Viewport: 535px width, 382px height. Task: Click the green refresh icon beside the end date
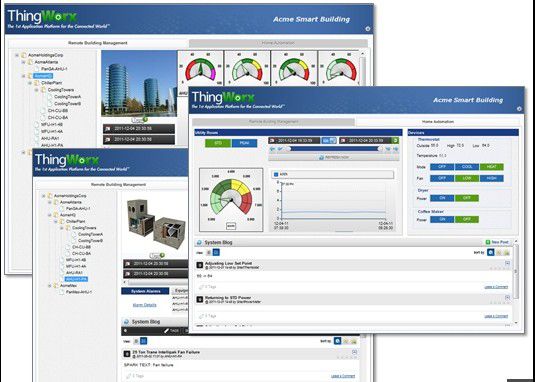395,140
